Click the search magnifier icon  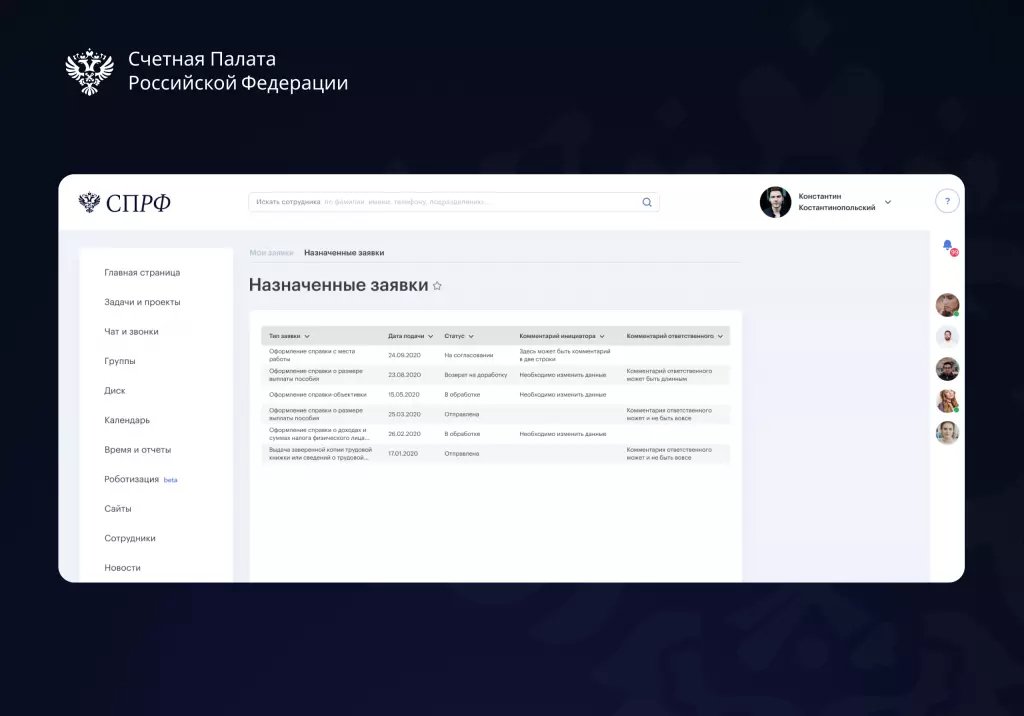[x=647, y=202]
